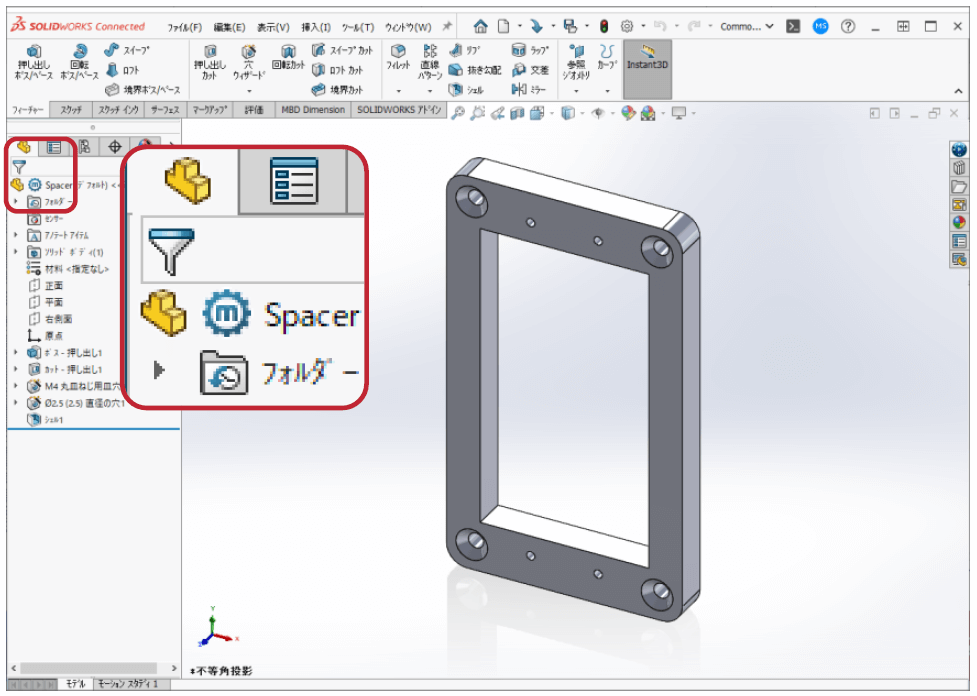Open the 参照ジオメトリ reference geometry tool
977x696 pixels.
[576, 62]
